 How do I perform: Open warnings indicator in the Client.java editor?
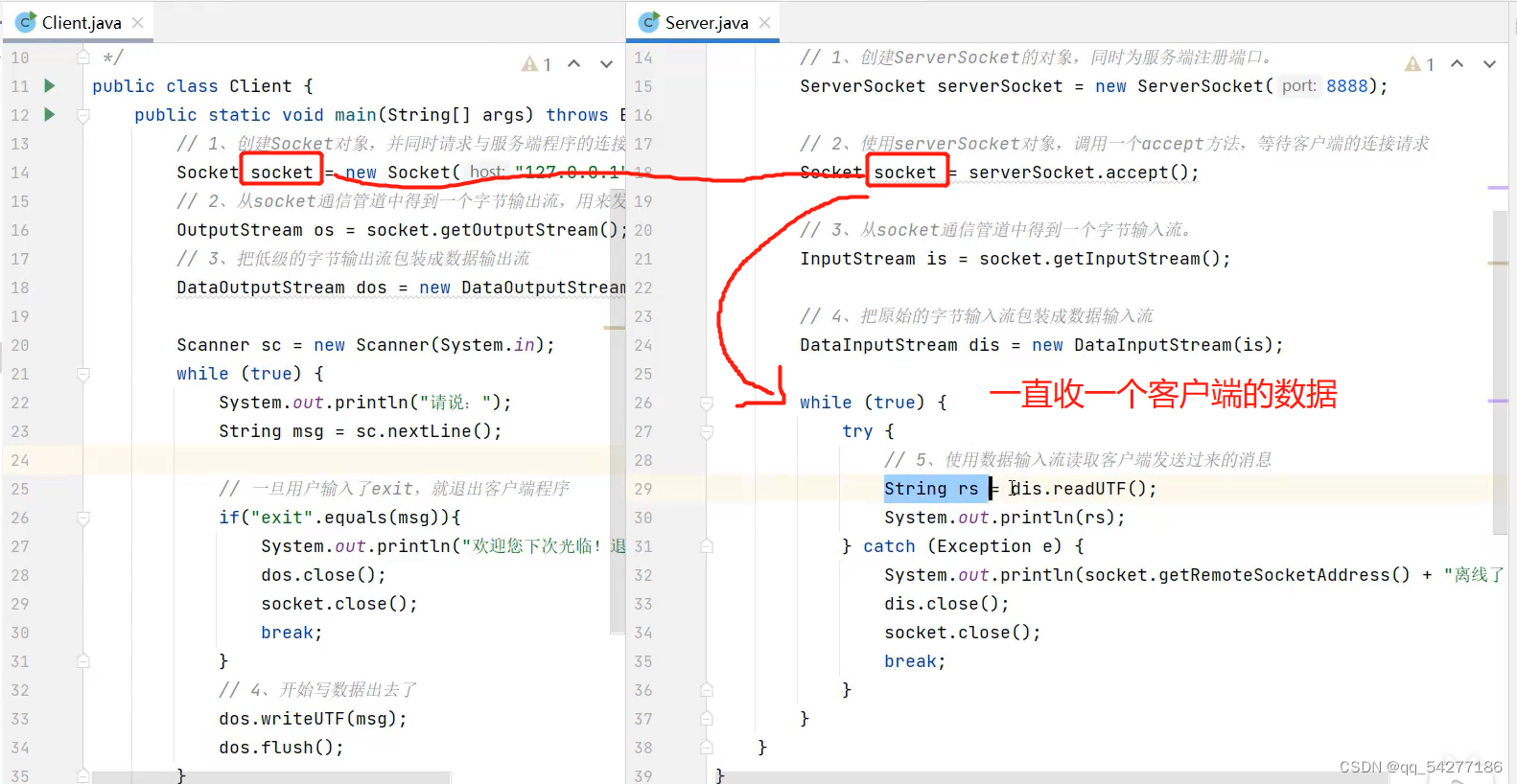[x=536, y=64]
